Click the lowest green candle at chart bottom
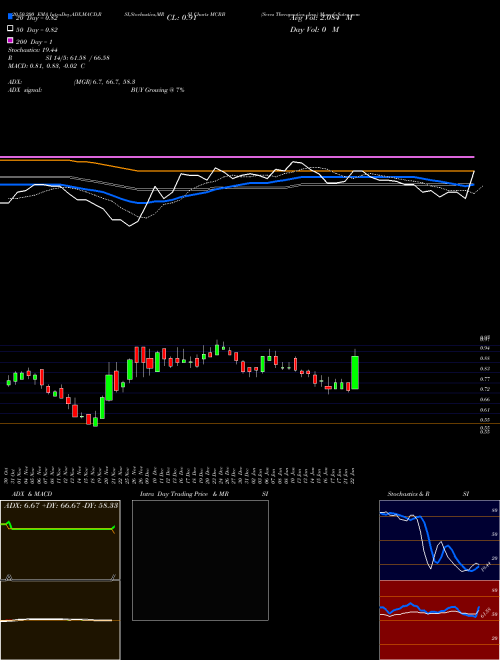 click(x=96, y=422)
